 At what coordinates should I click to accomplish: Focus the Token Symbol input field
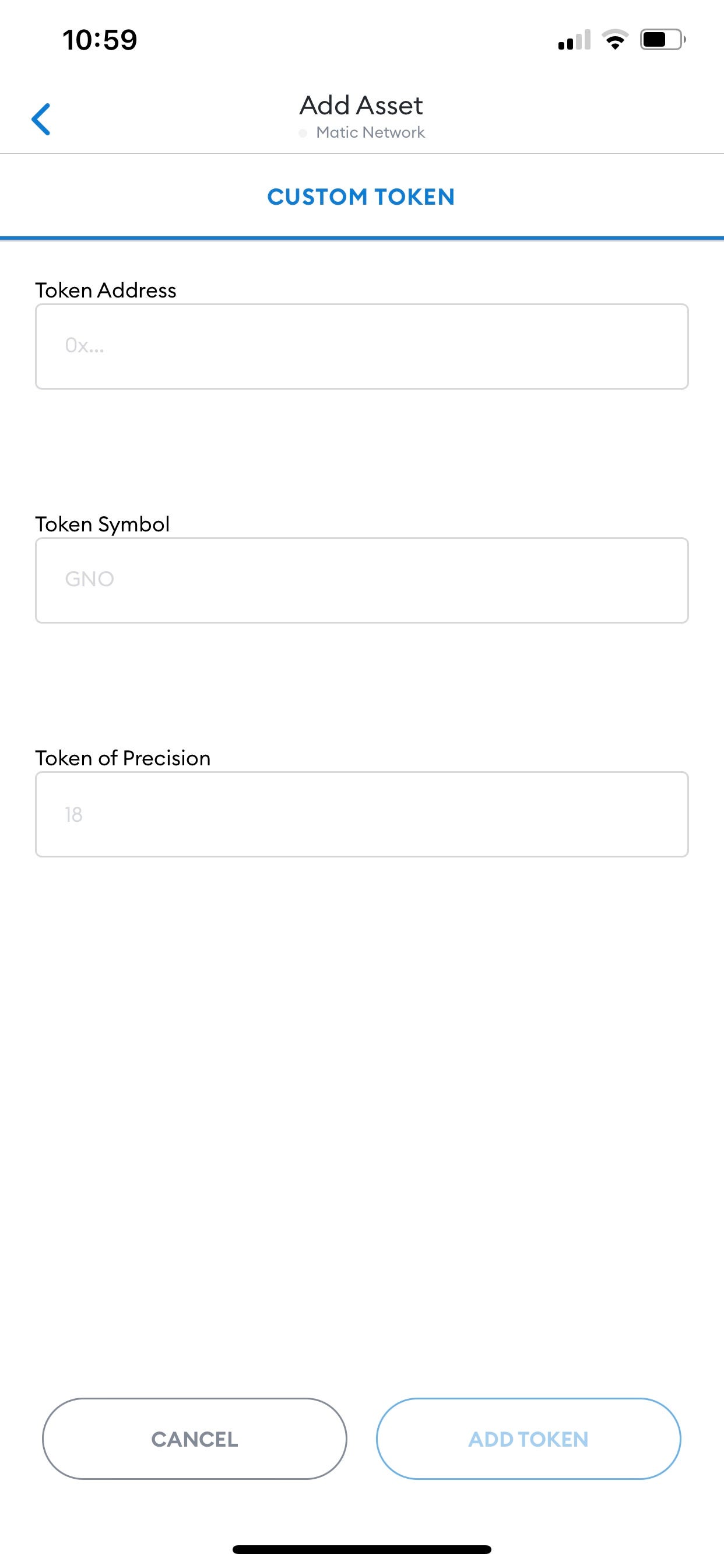pos(362,580)
